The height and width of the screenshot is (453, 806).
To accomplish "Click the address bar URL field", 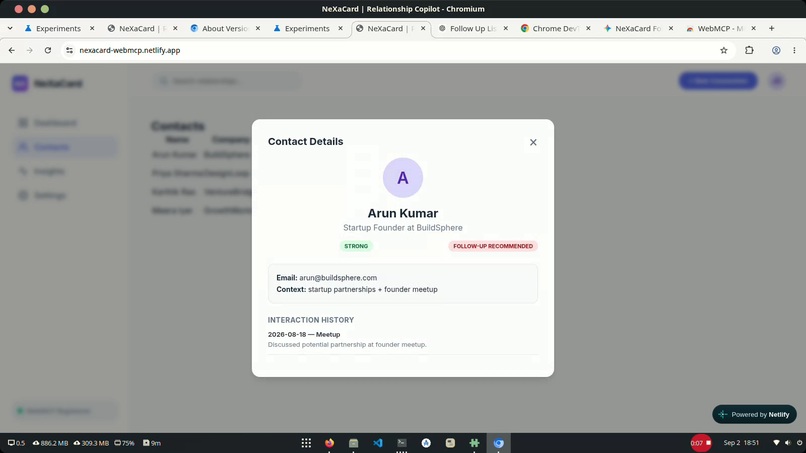I will coord(391,50).
